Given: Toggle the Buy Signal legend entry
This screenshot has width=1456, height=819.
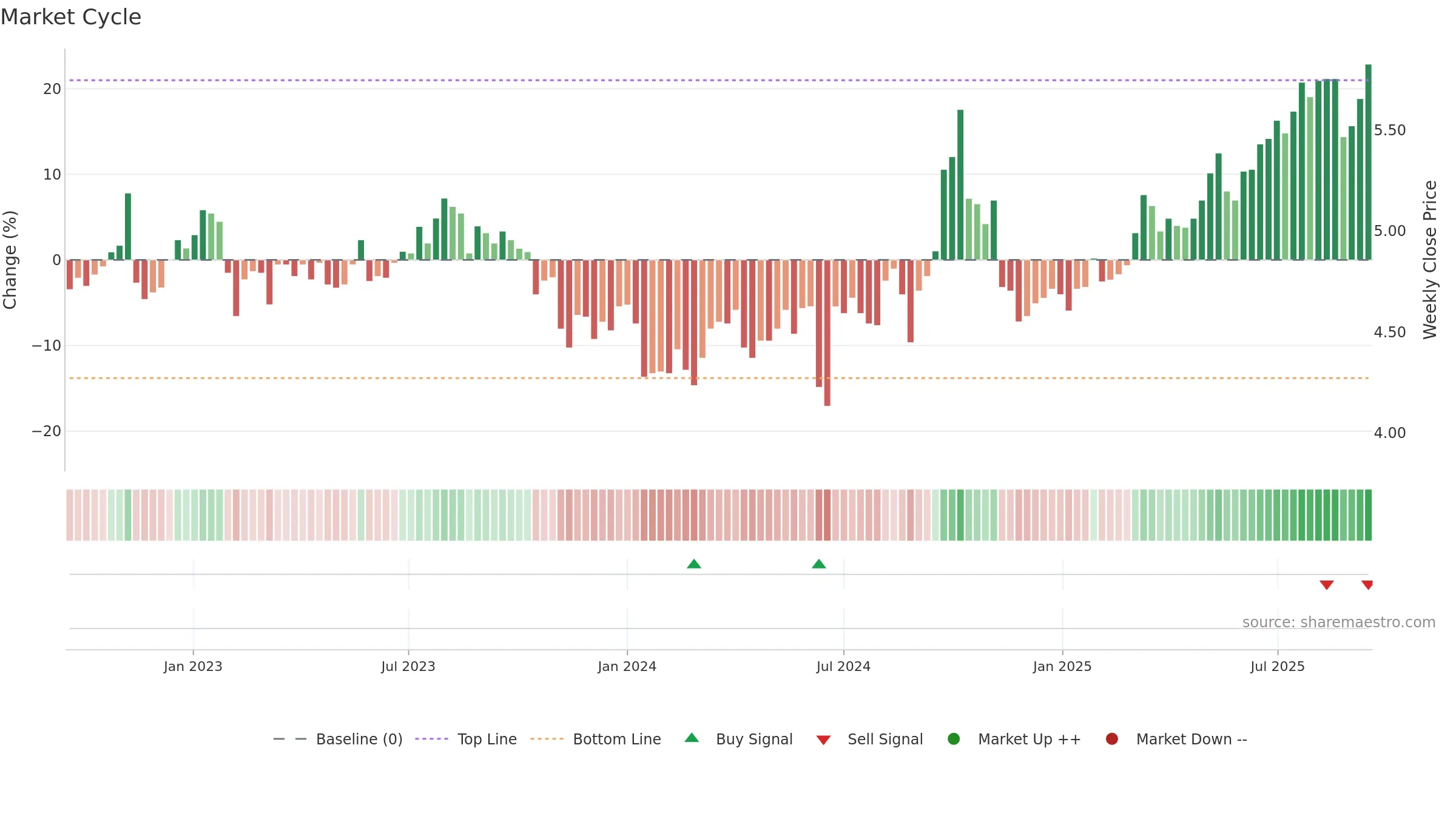Looking at the screenshot, I should pos(738,739).
